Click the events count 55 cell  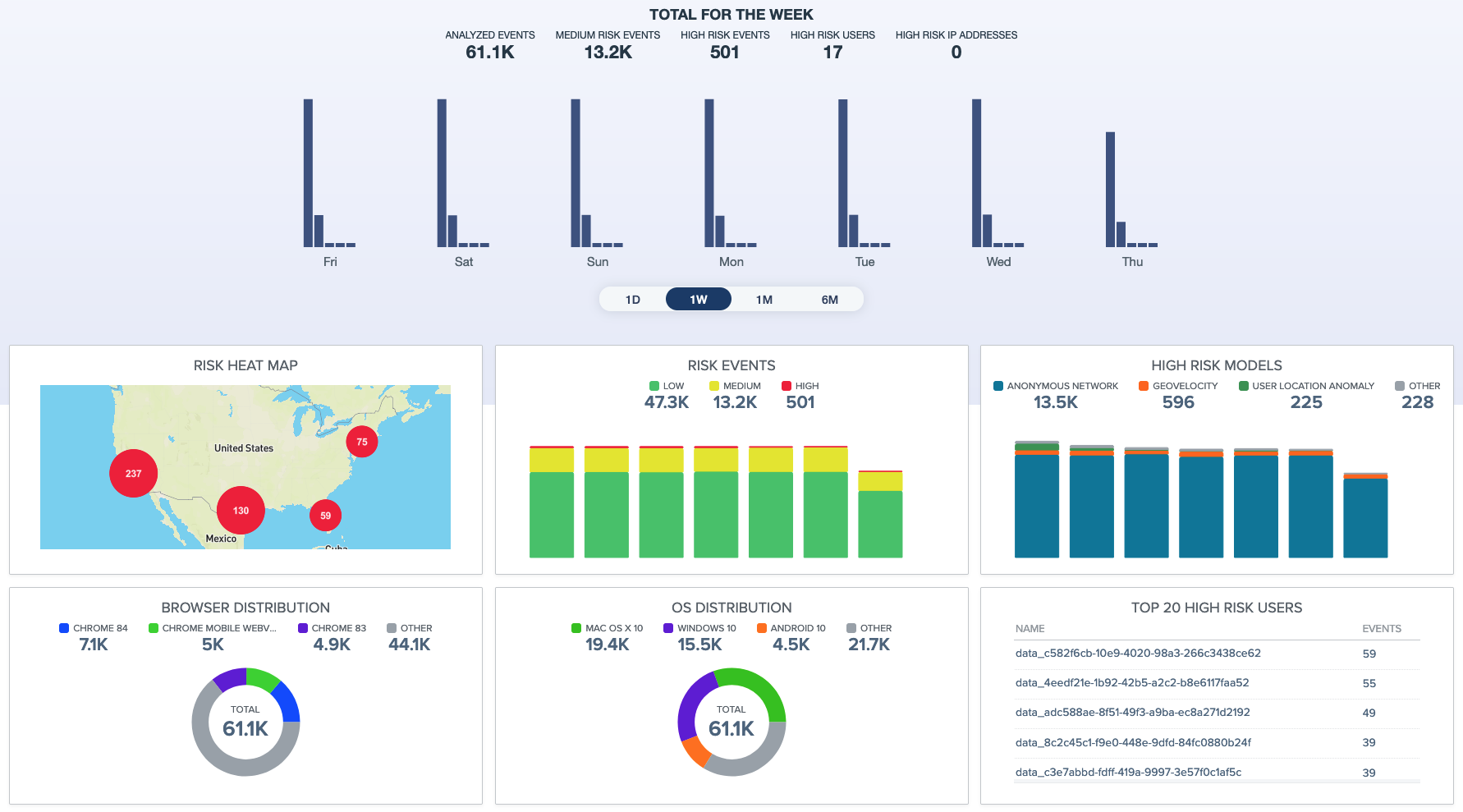coord(1369,684)
